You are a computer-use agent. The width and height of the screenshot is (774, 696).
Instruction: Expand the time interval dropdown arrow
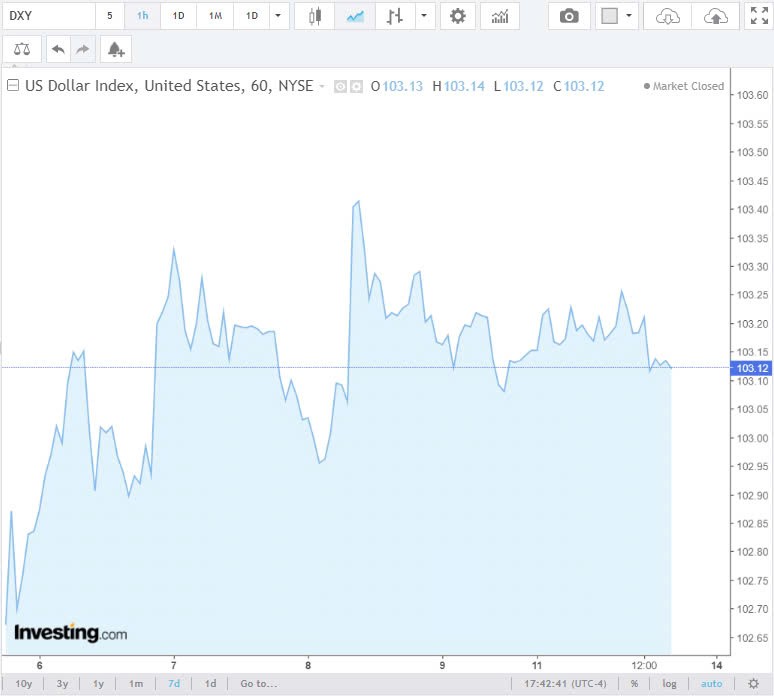click(x=277, y=16)
